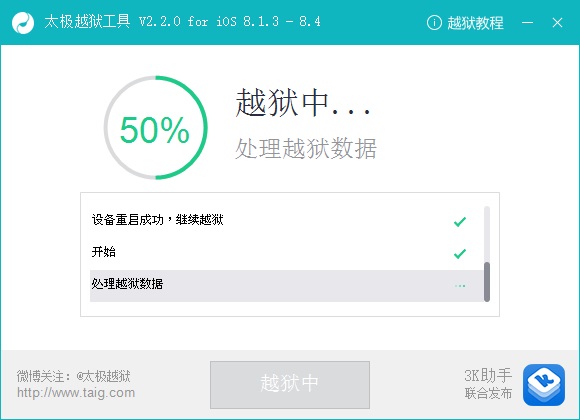Click the disabled 越狱中 button
This screenshot has height=420, width=580.
pos(290,384)
